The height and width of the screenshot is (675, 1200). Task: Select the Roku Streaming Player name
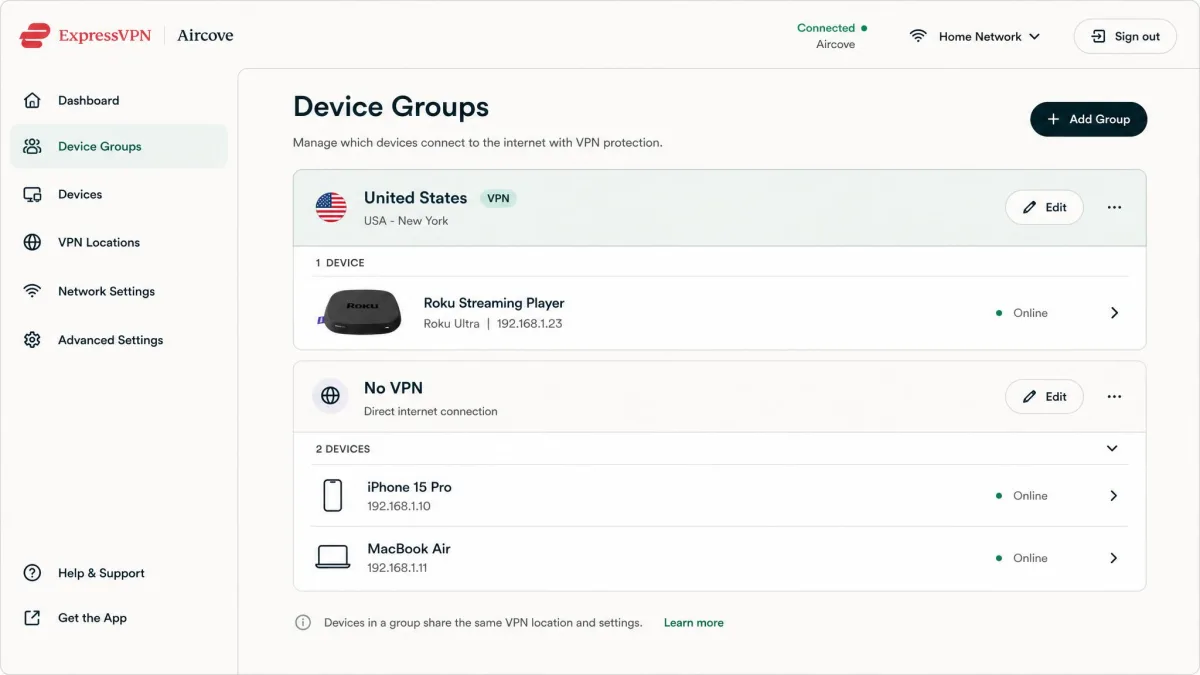494,303
